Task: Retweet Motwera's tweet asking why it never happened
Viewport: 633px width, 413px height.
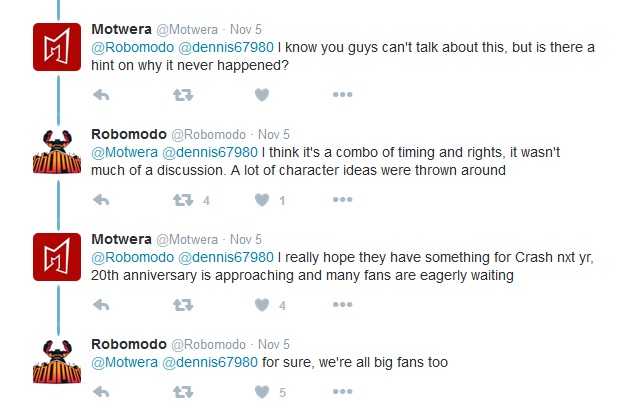Action: tap(183, 95)
